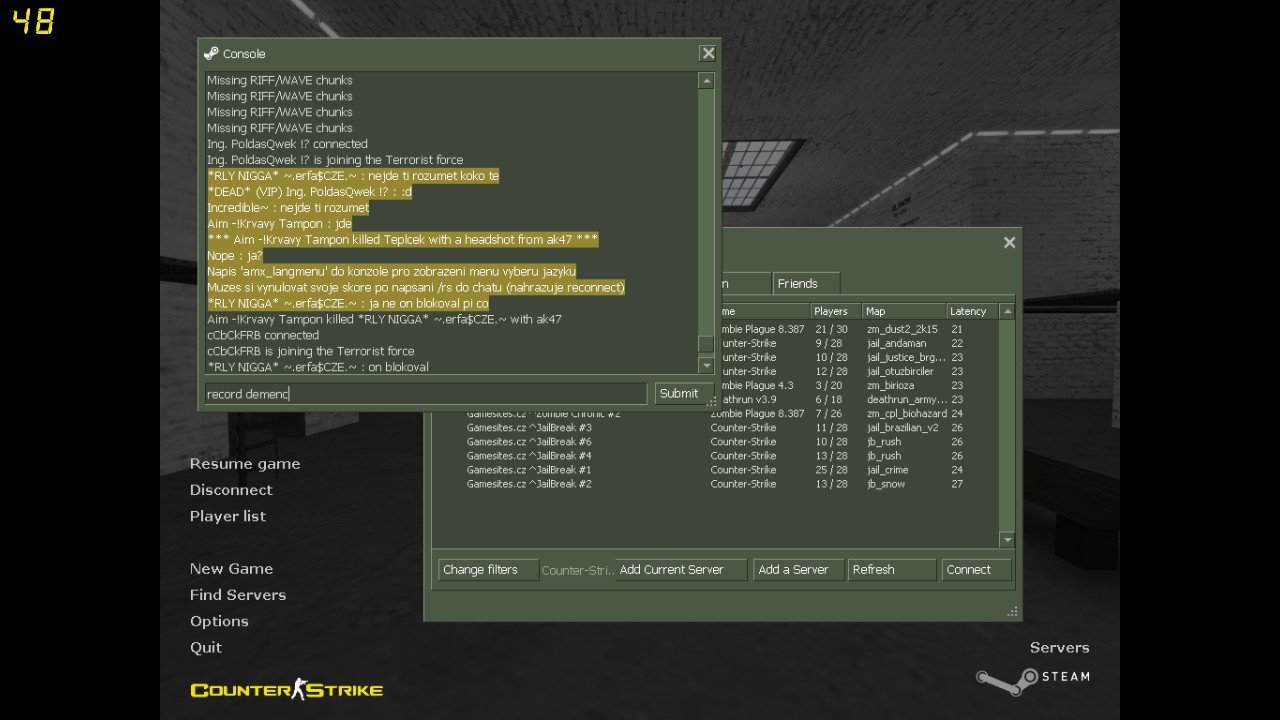Open Find Servers from main menu
This screenshot has height=720, width=1280.
(x=238, y=595)
